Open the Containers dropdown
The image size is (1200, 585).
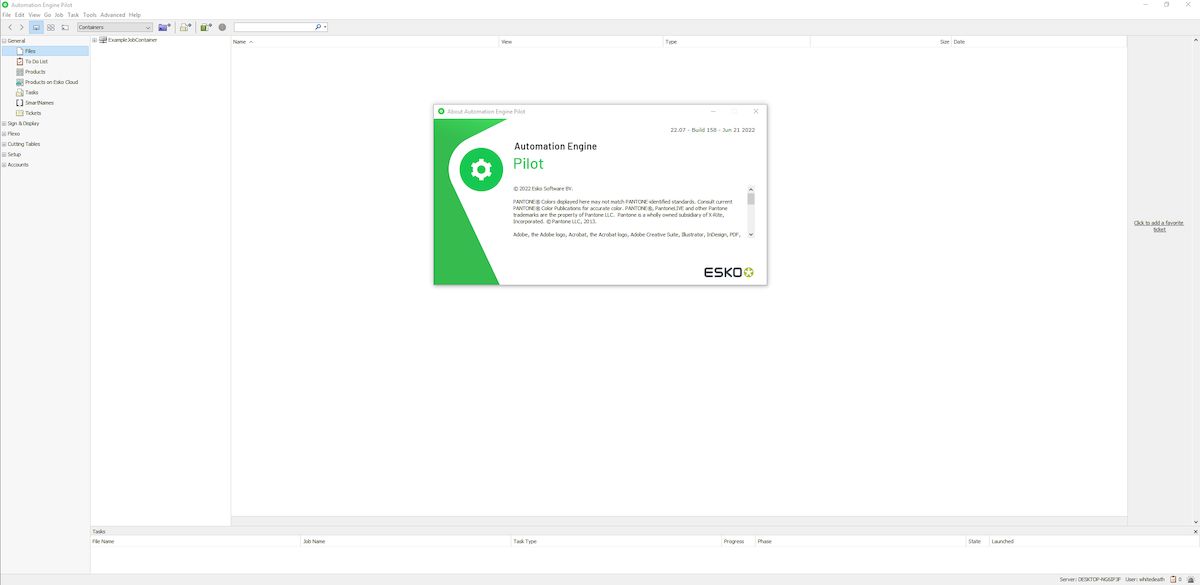click(115, 27)
